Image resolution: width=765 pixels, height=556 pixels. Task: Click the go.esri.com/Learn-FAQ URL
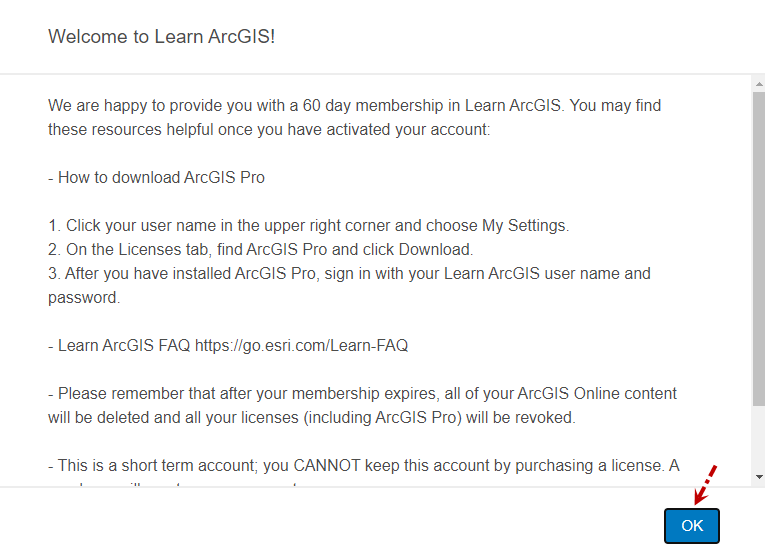click(301, 346)
